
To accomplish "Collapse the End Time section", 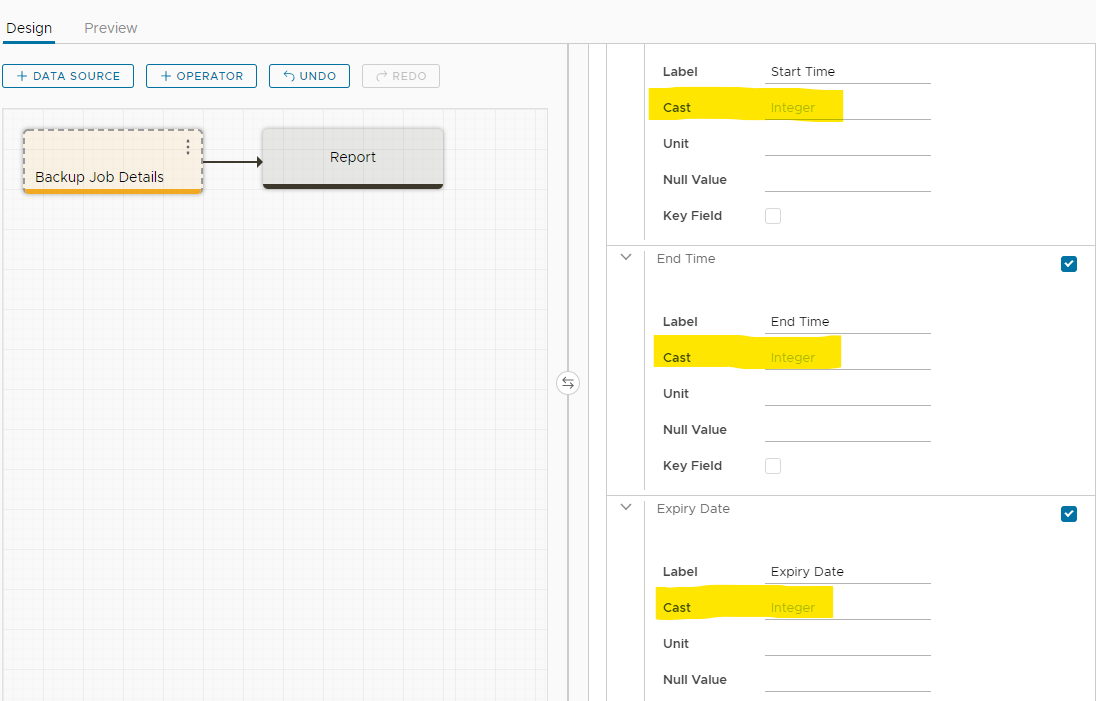I will 626,258.
